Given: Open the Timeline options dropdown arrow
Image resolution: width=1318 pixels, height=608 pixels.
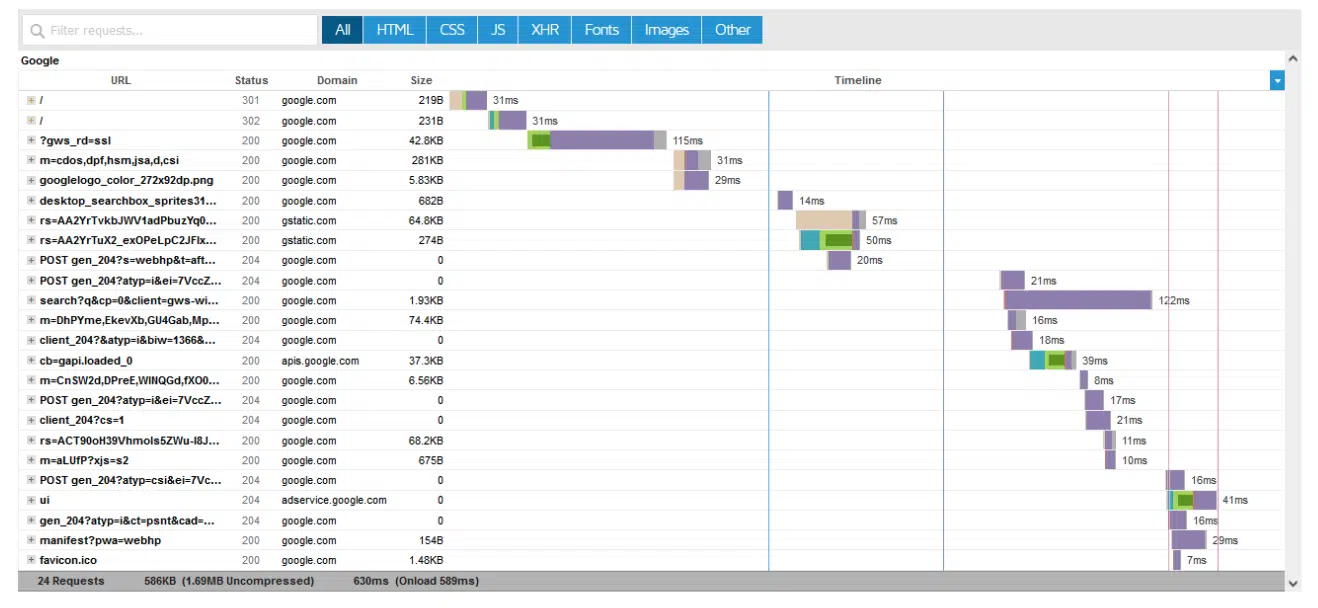Looking at the screenshot, I should click(x=1277, y=81).
